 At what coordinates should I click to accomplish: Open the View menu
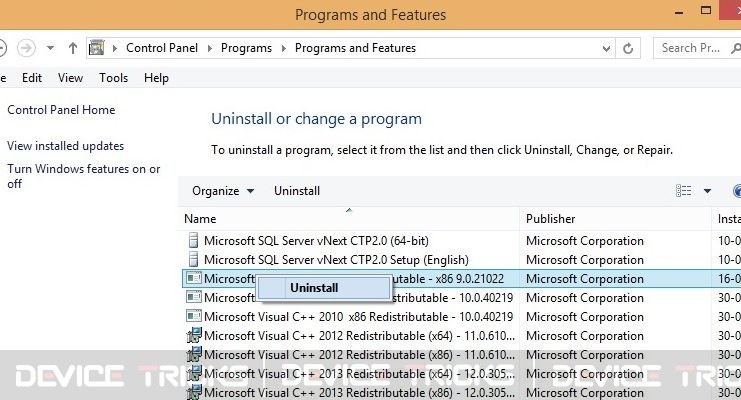coord(70,78)
